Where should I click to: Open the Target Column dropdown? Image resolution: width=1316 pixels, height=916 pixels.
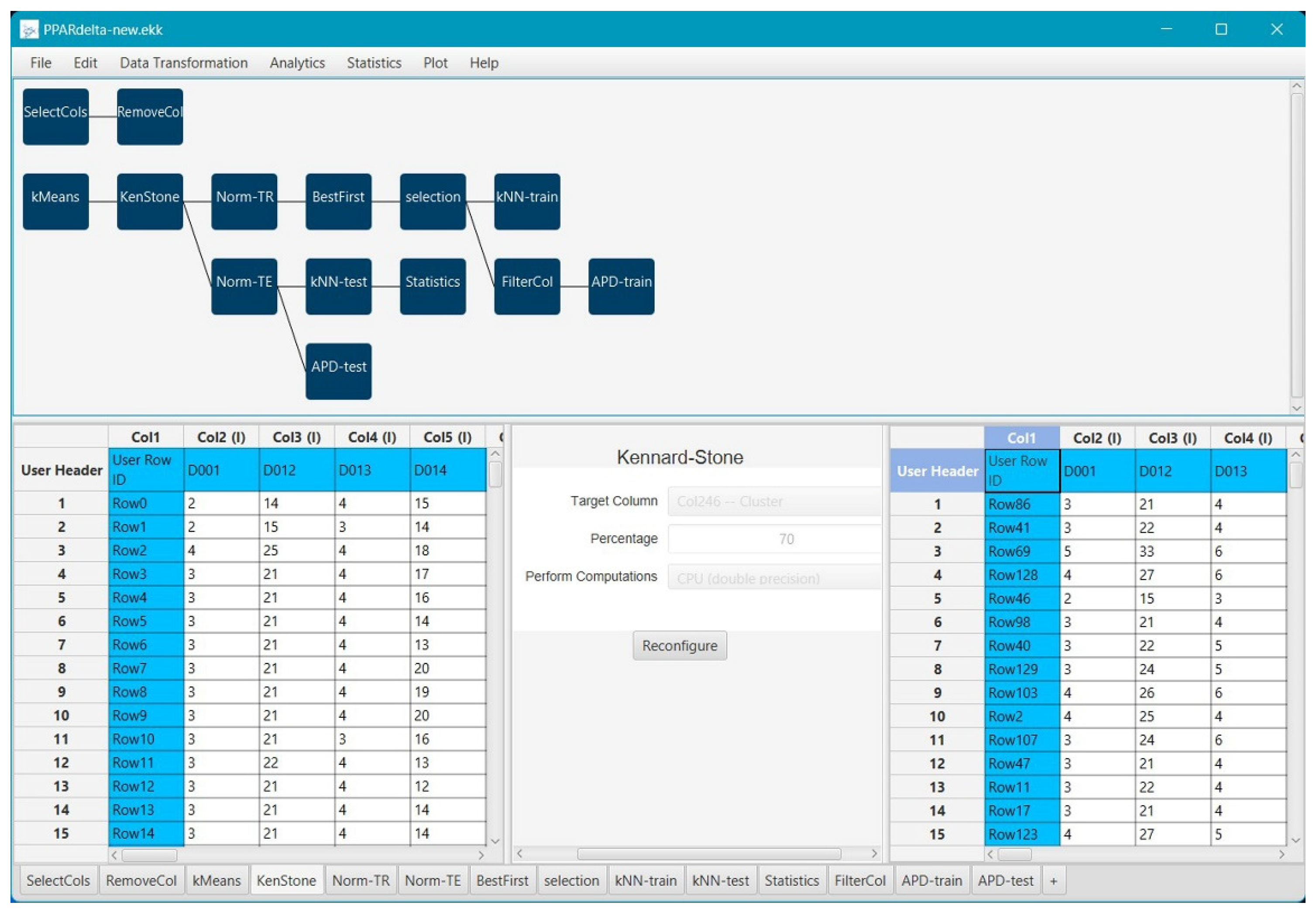774,501
